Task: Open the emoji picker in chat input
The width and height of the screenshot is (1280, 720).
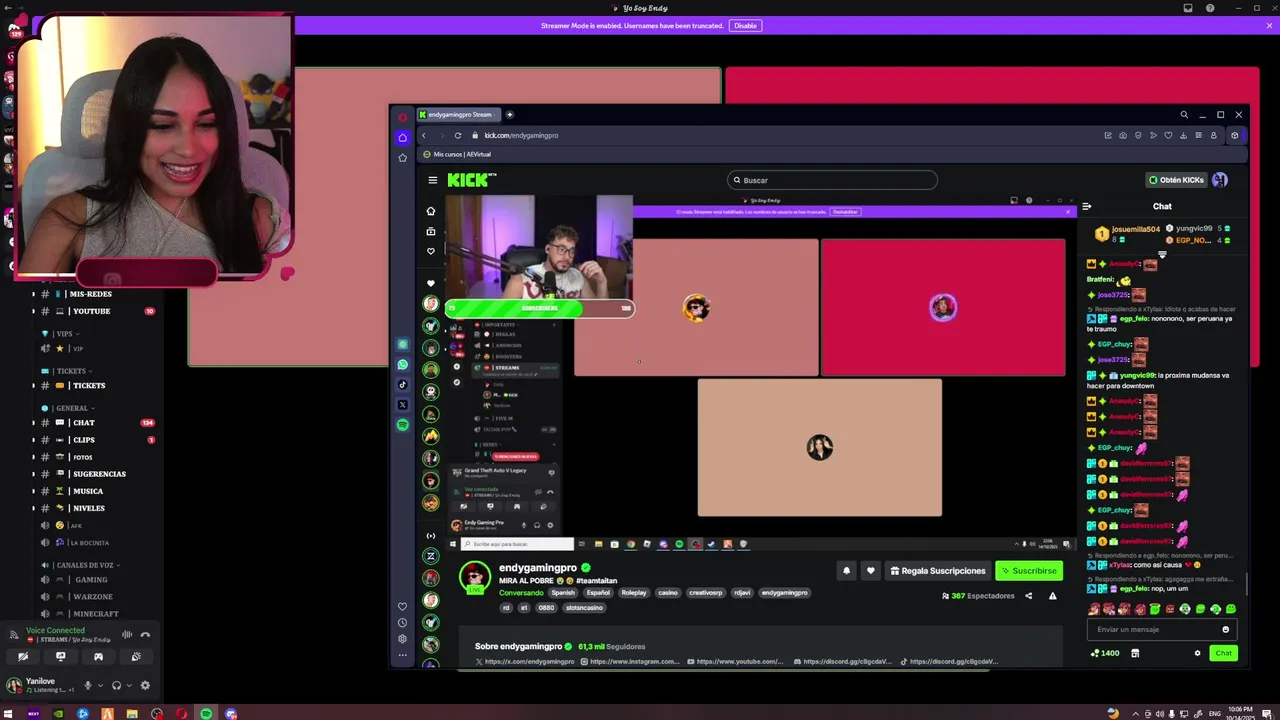Action: tap(1225, 630)
